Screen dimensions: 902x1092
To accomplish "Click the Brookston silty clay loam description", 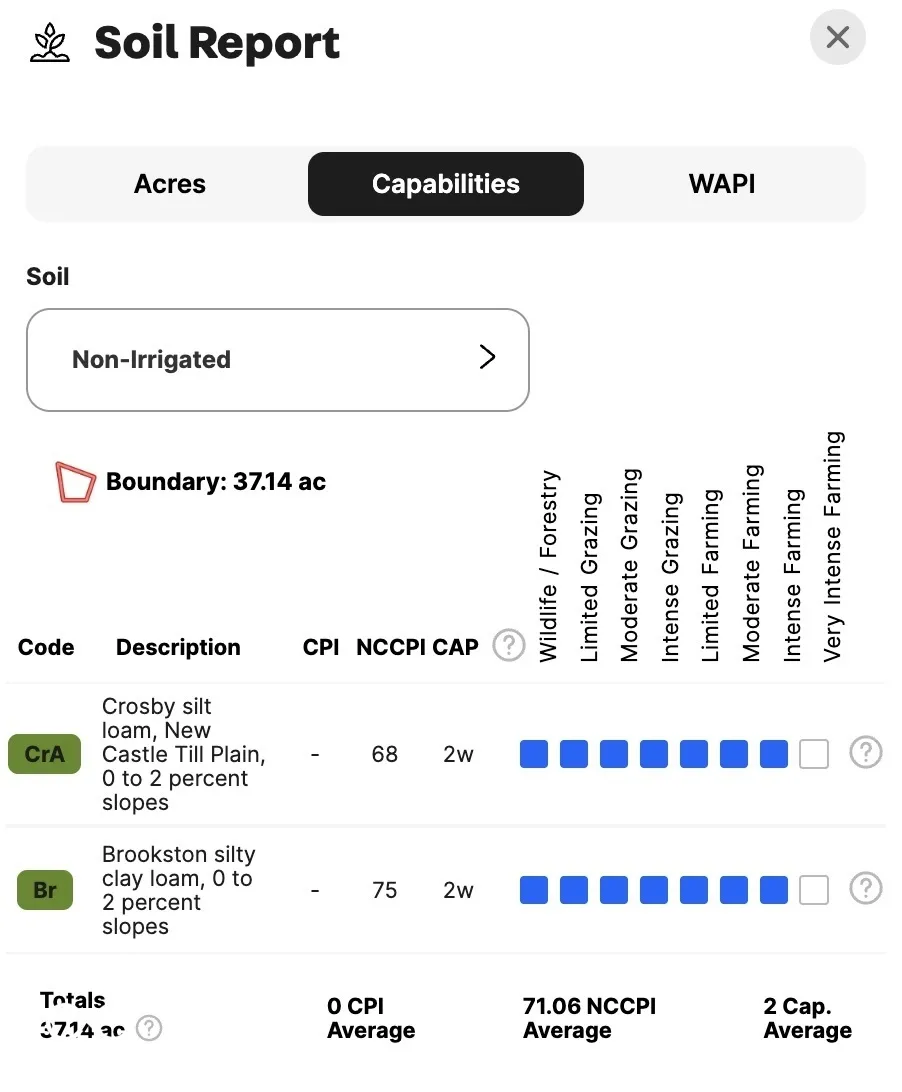I will point(179,890).
